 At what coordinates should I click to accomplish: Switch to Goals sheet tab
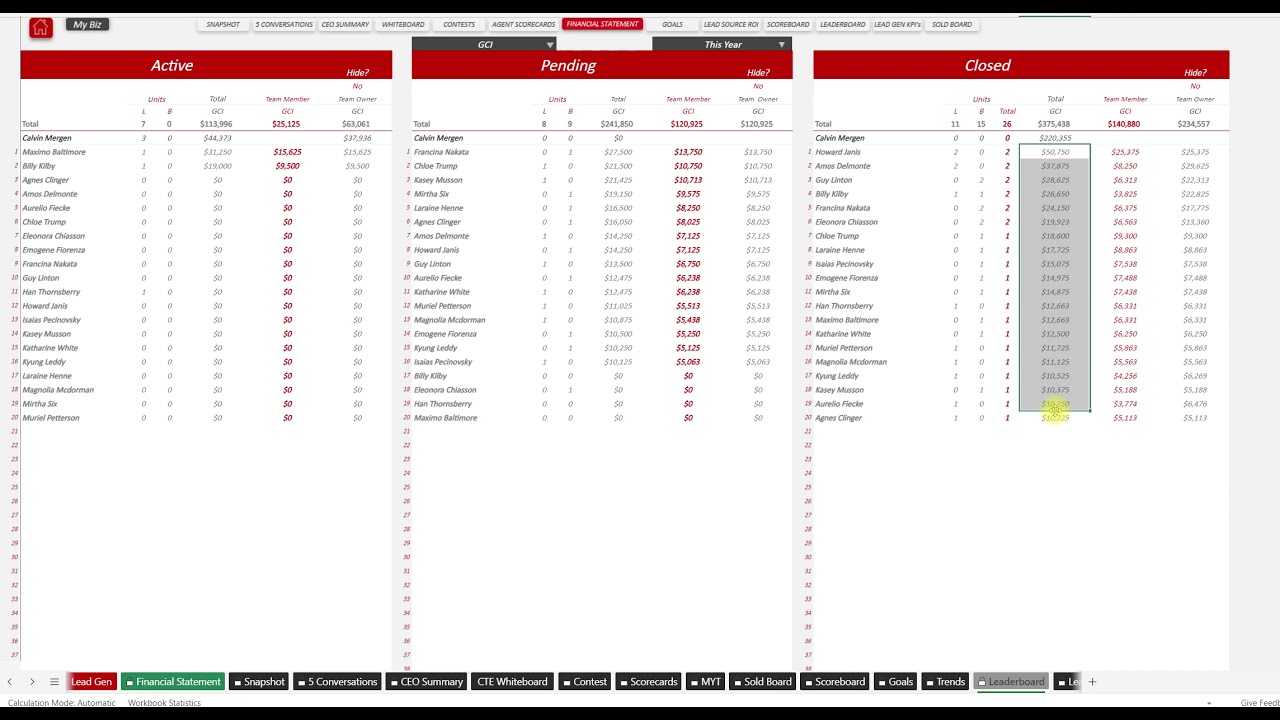pyautogui.click(x=895, y=682)
